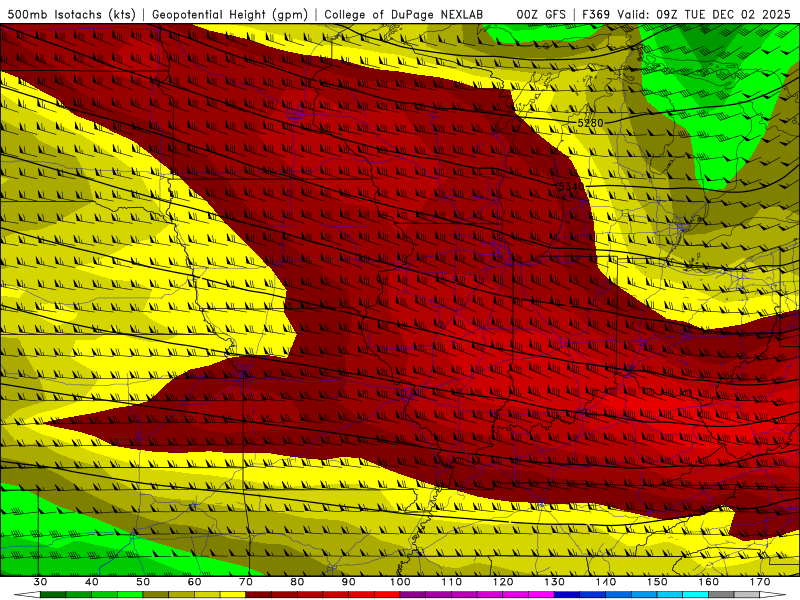Click the "00Z GFS" model run text

coord(541,14)
